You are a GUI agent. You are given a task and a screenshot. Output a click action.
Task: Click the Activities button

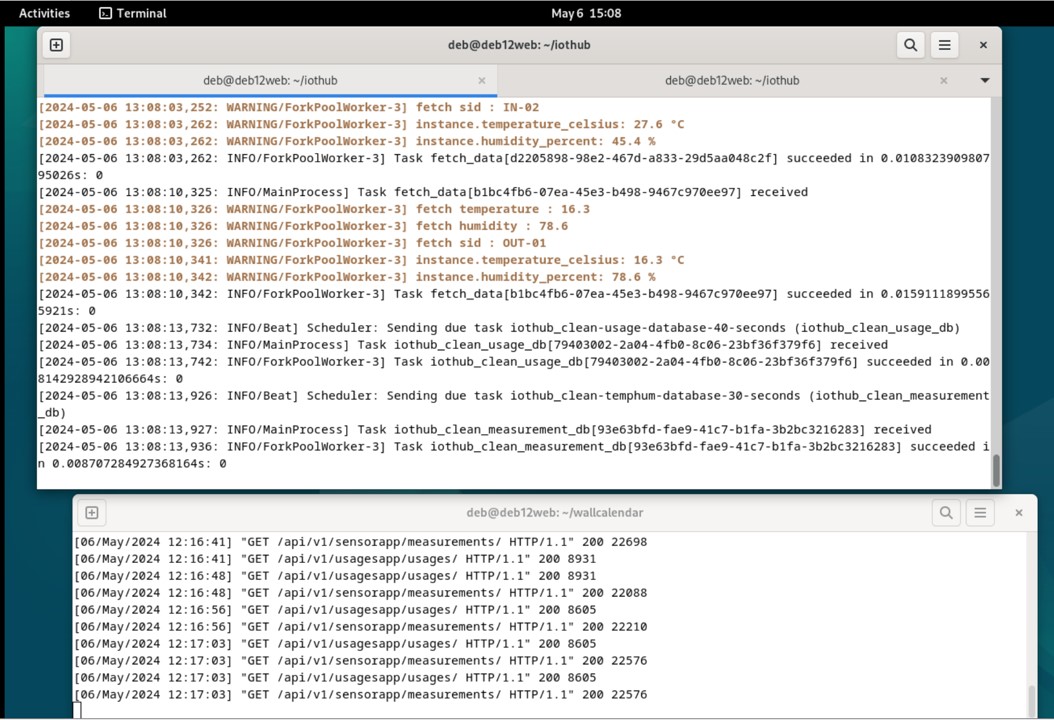[x=44, y=13]
